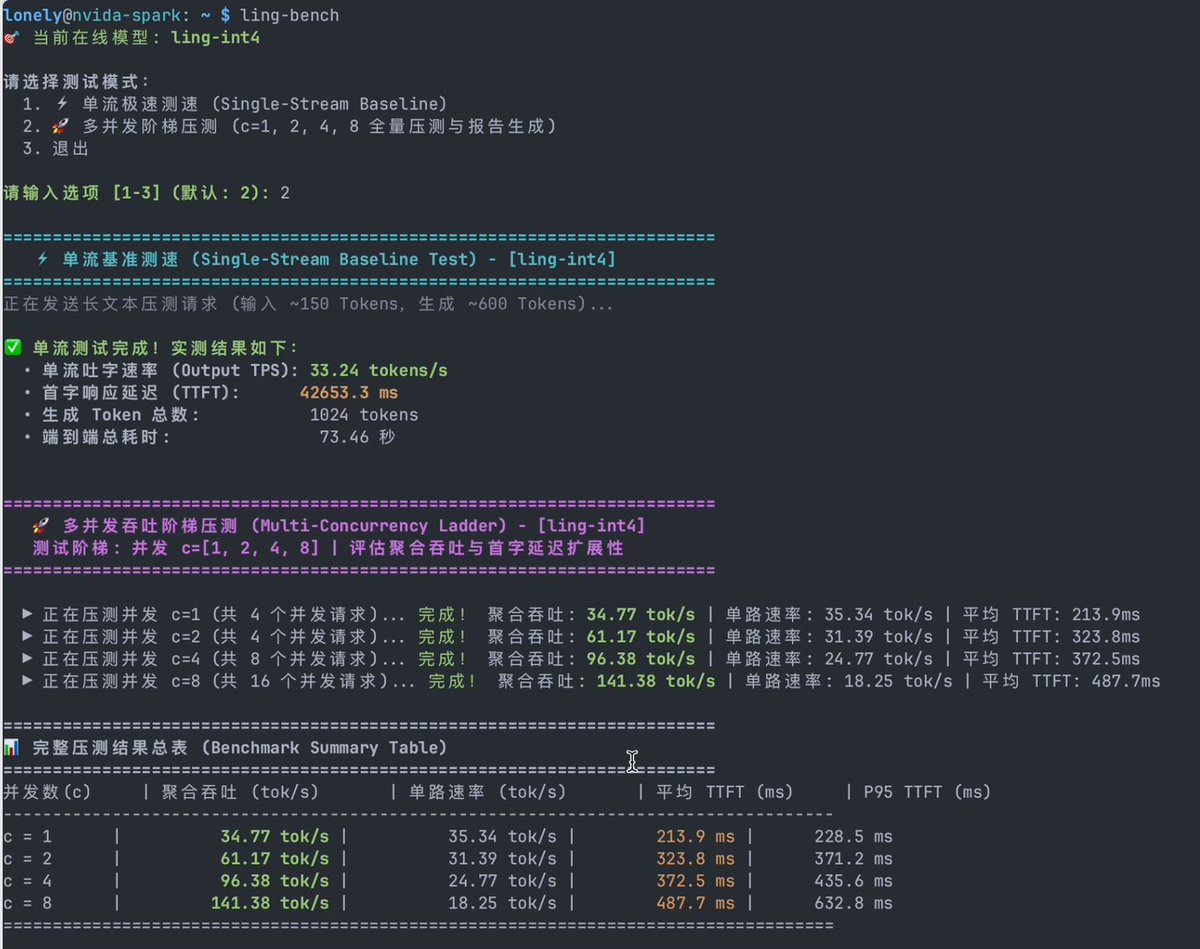The image size is (1200, 949).
Task: Click the '435.6 ms' P95 cell
Action: click(x=853, y=881)
